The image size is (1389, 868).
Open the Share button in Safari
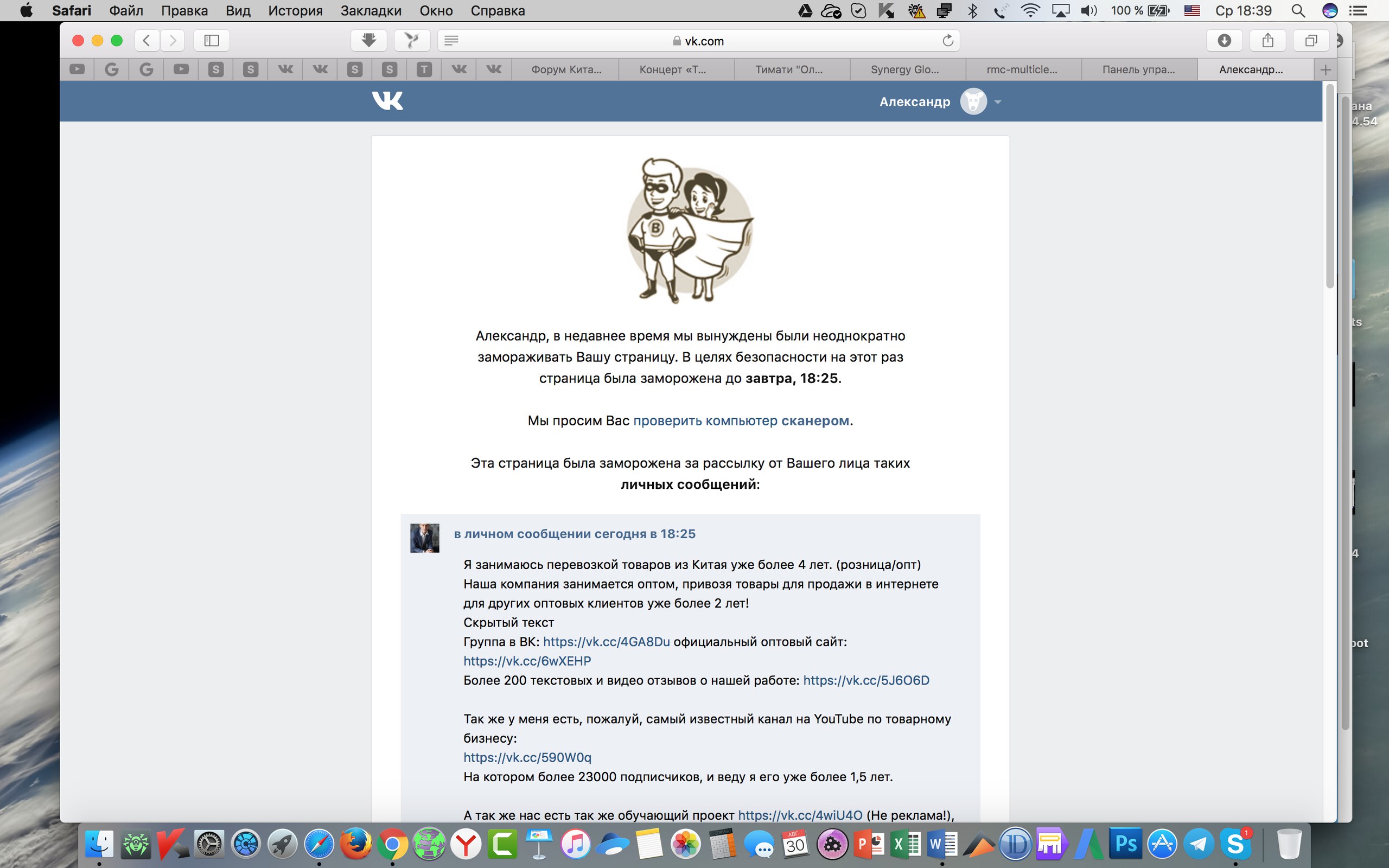(x=1268, y=40)
